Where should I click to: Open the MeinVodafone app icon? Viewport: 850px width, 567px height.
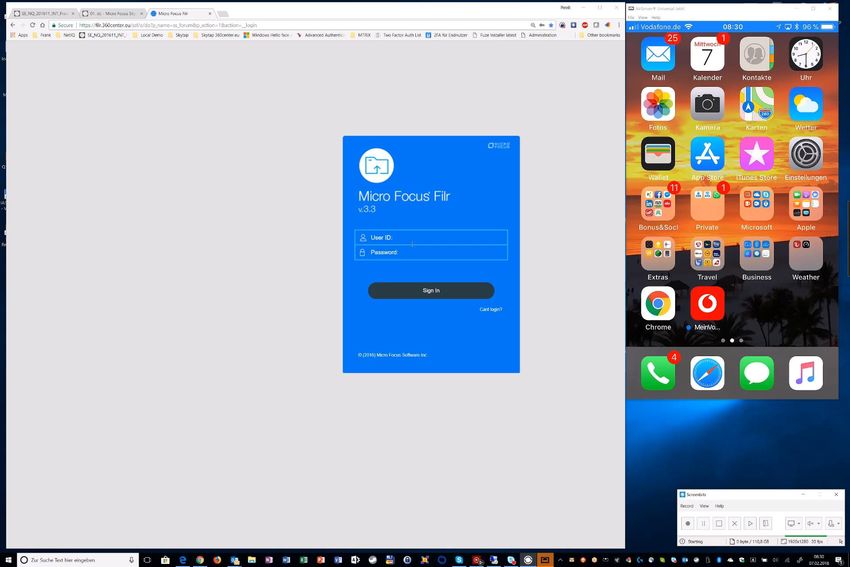[707, 304]
